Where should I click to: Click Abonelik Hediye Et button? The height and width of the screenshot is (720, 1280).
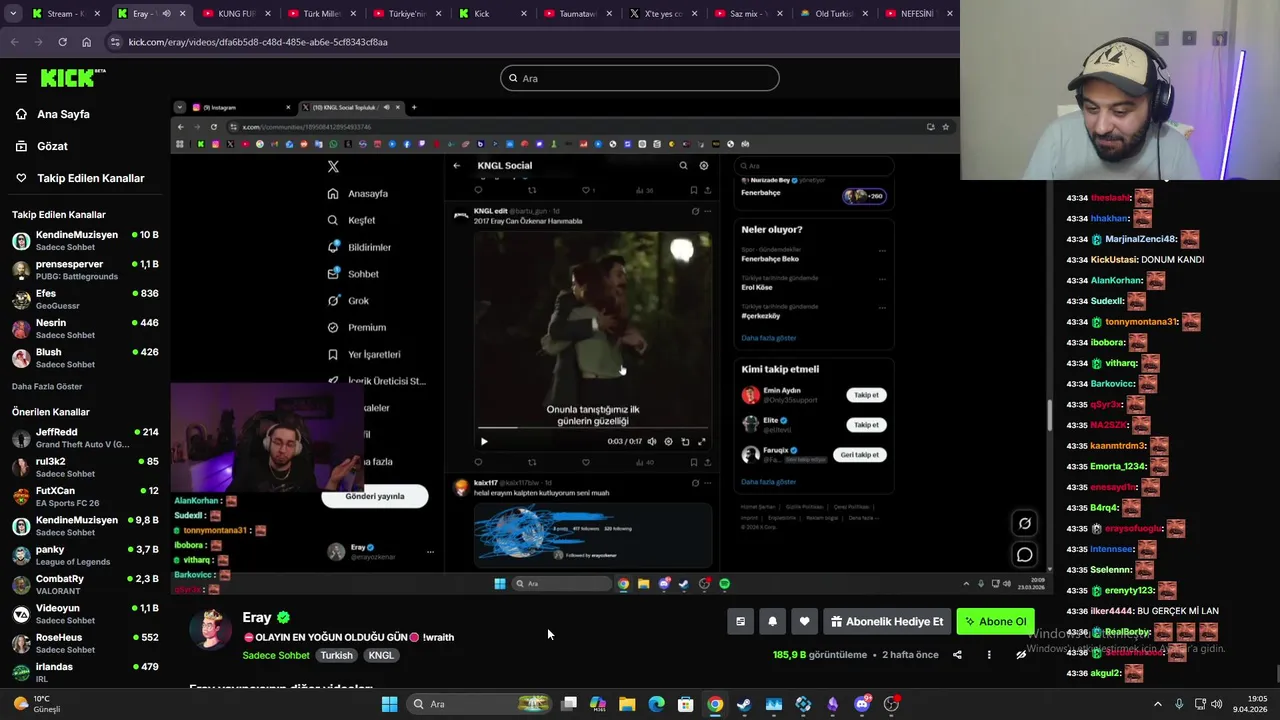pos(887,621)
